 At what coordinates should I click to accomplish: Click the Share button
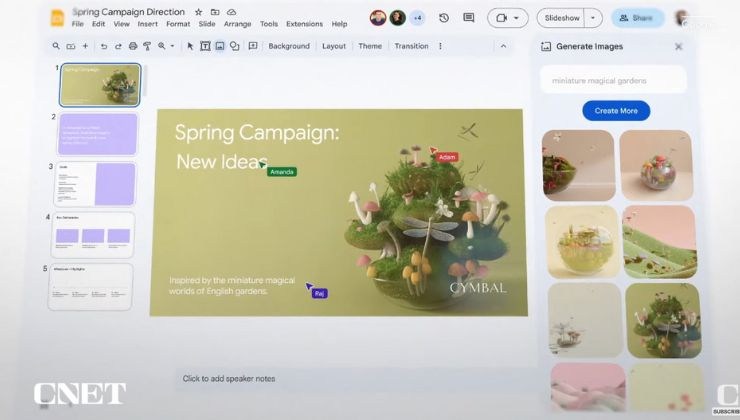pyautogui.click(x=638, y=18)
